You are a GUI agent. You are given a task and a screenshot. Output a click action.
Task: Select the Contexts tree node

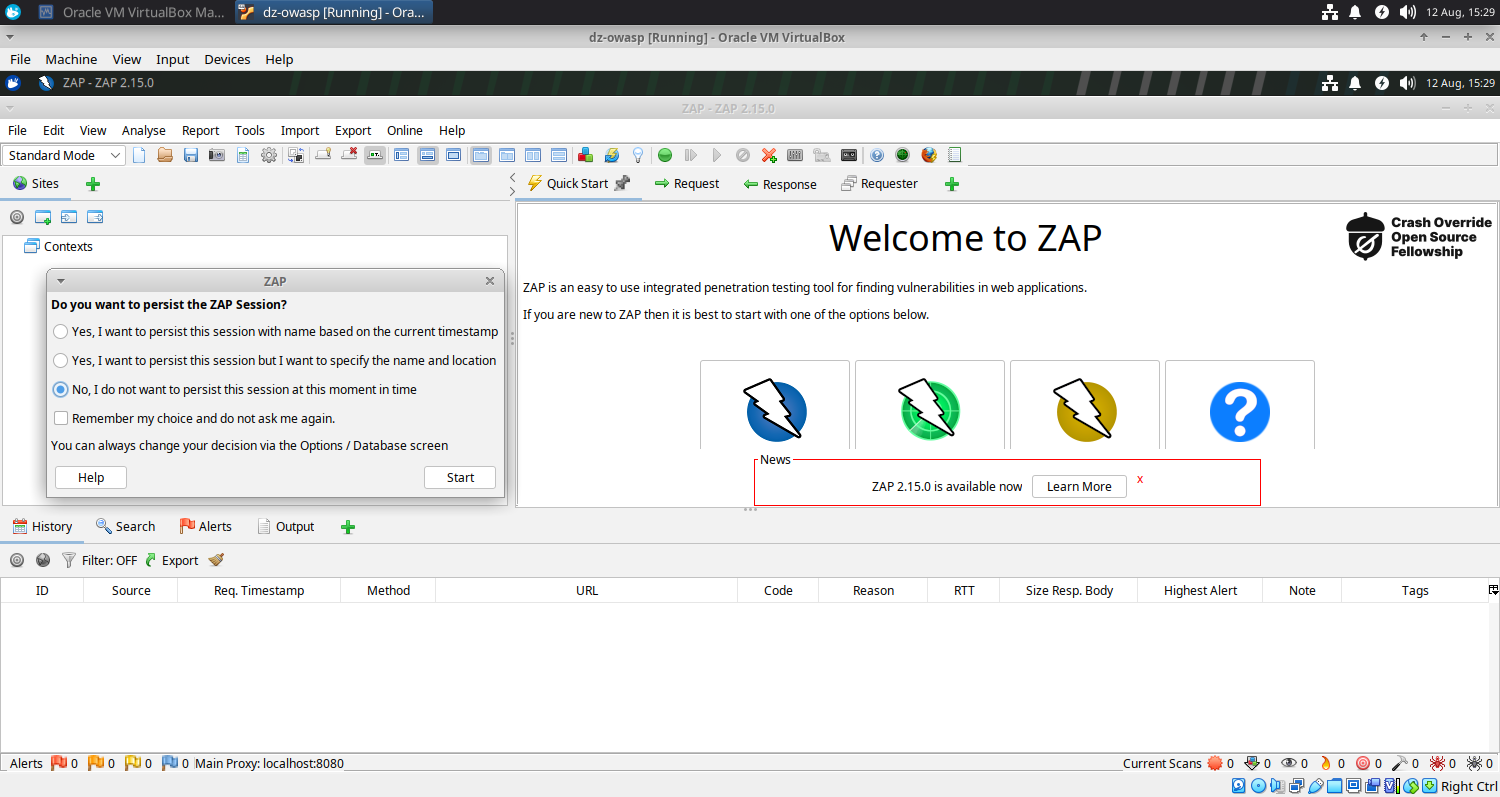[59, 246]
